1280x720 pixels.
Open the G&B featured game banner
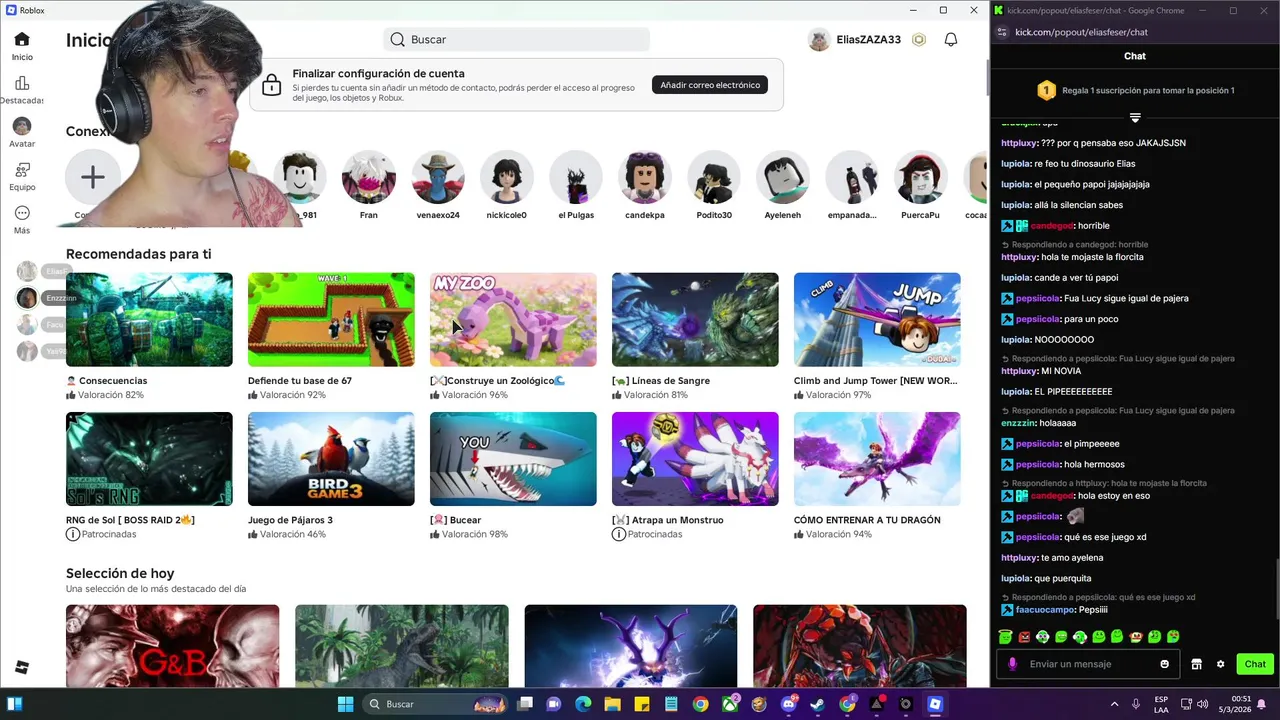coord(173,646)
